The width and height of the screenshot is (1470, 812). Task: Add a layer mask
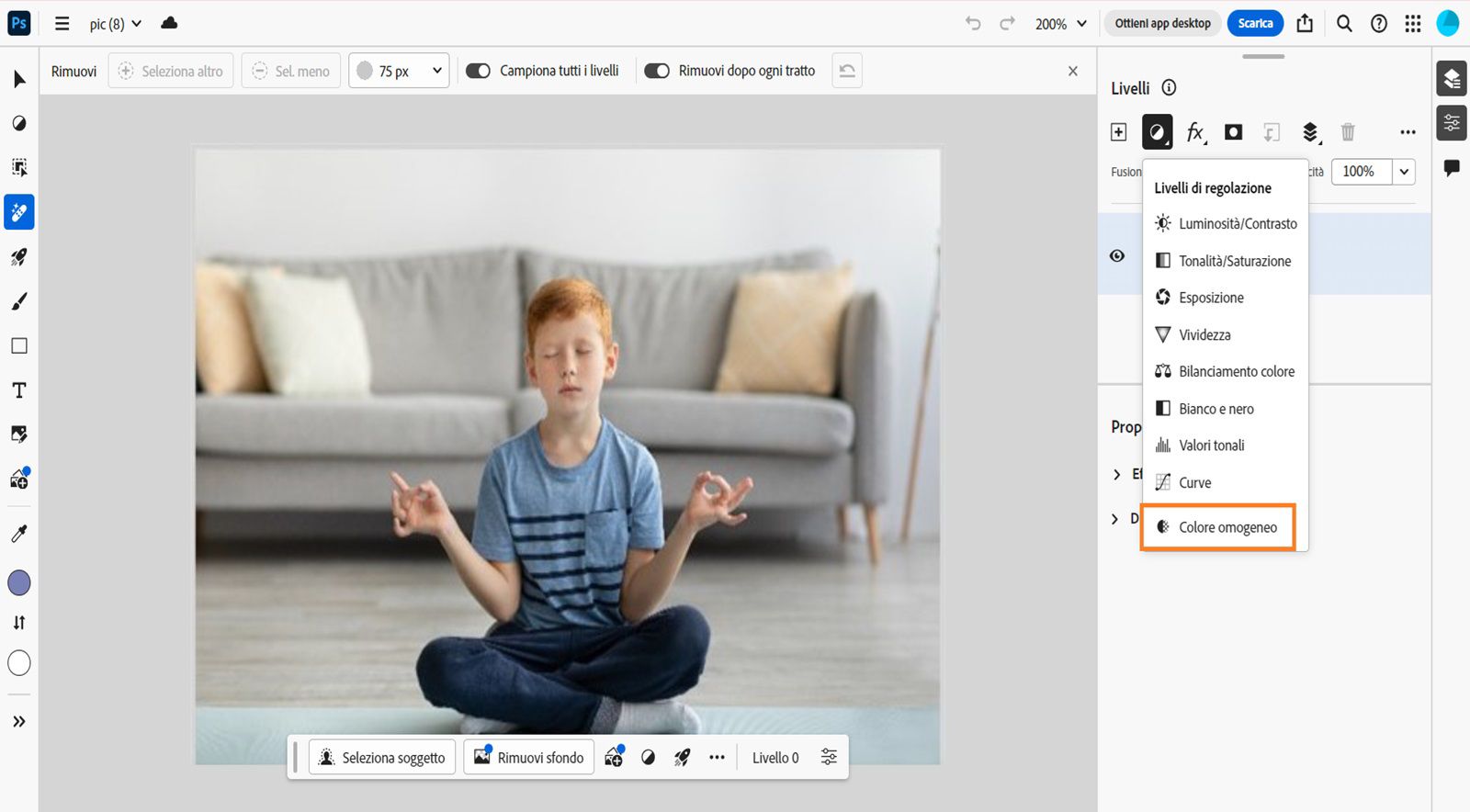1234,132
